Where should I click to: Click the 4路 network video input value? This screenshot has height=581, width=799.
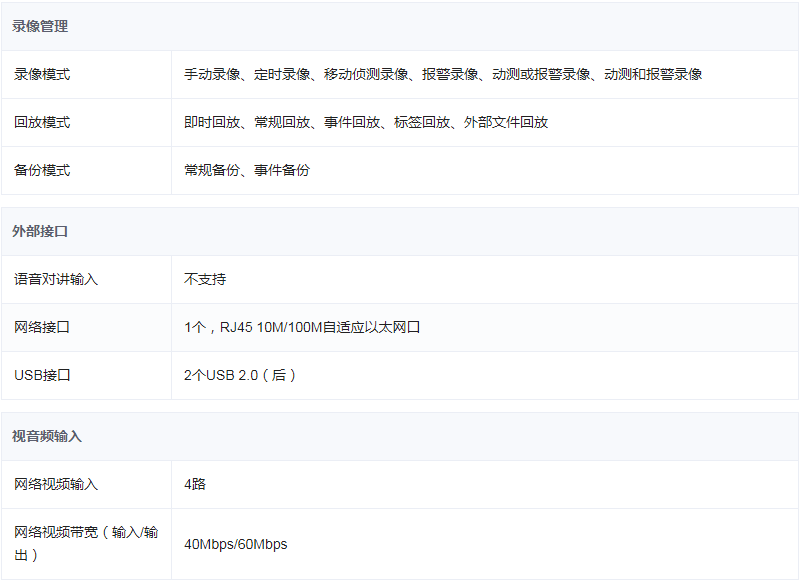(195, 484)
